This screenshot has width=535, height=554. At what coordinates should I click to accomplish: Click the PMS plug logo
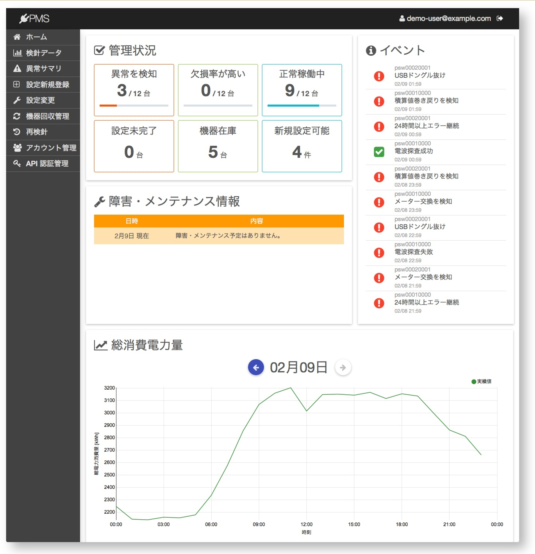34,18
